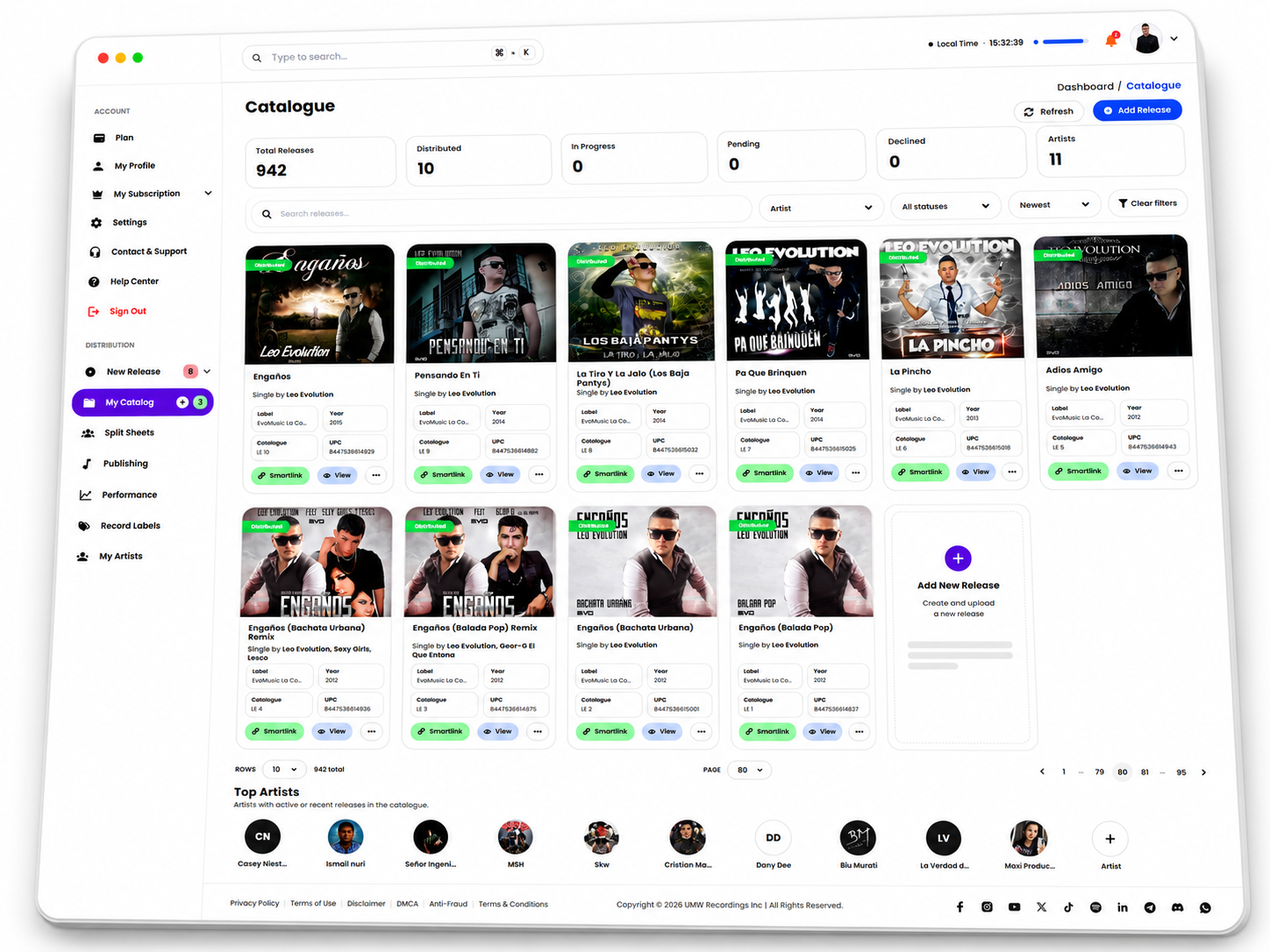Click Add Release button
This screenshot has width=1270, height=952.
click(x=1137, y=110)
